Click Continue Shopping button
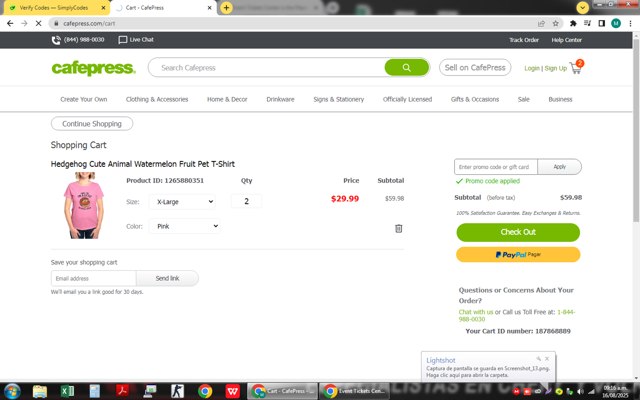 coord(92,124)
